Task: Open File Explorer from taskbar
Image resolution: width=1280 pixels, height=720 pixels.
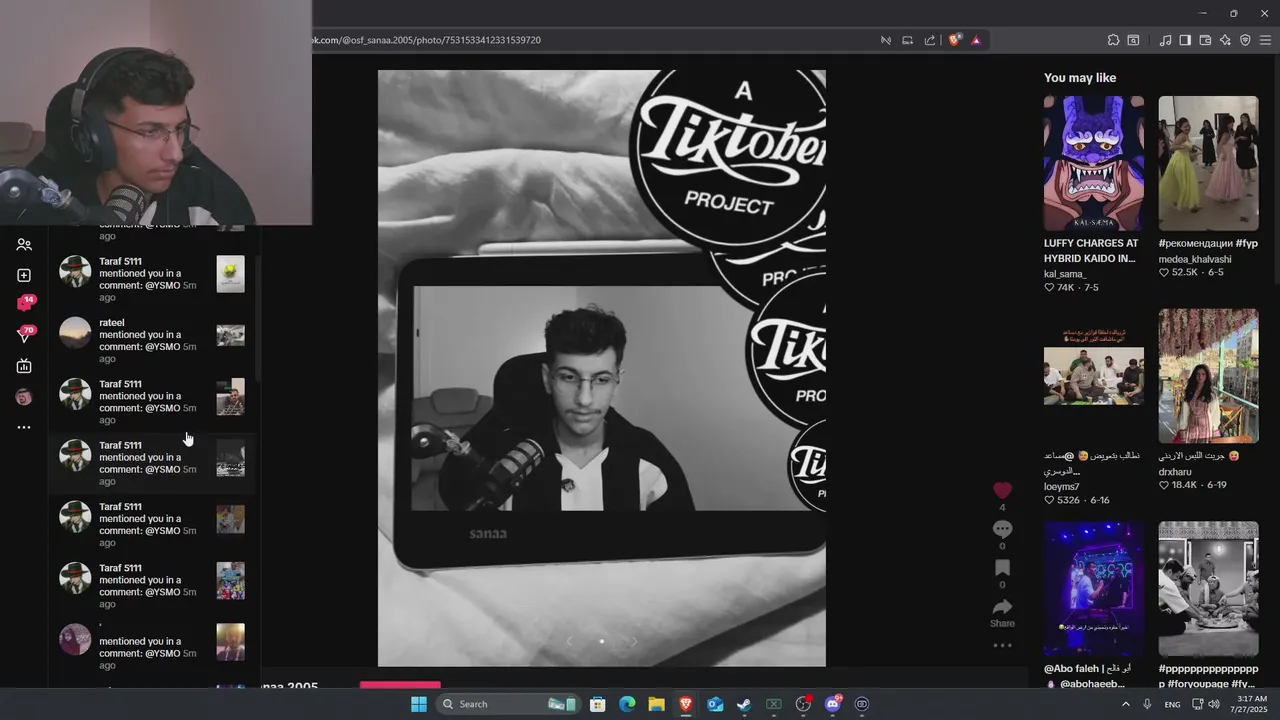Action: point(656,704)
